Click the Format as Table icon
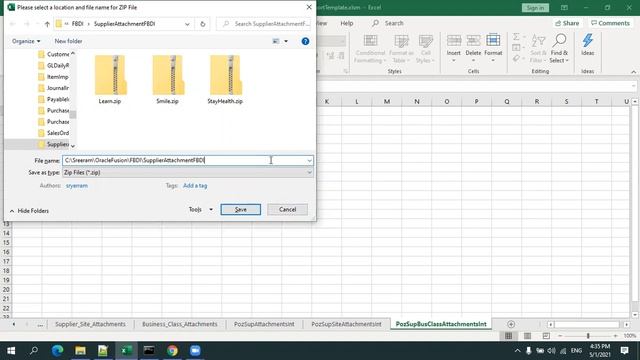 coord(401,40)
